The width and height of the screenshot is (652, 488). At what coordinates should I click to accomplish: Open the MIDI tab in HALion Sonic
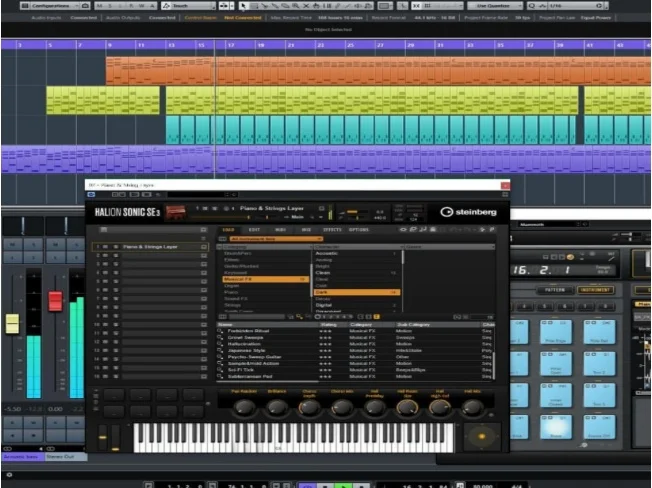[x=280, y=229]
